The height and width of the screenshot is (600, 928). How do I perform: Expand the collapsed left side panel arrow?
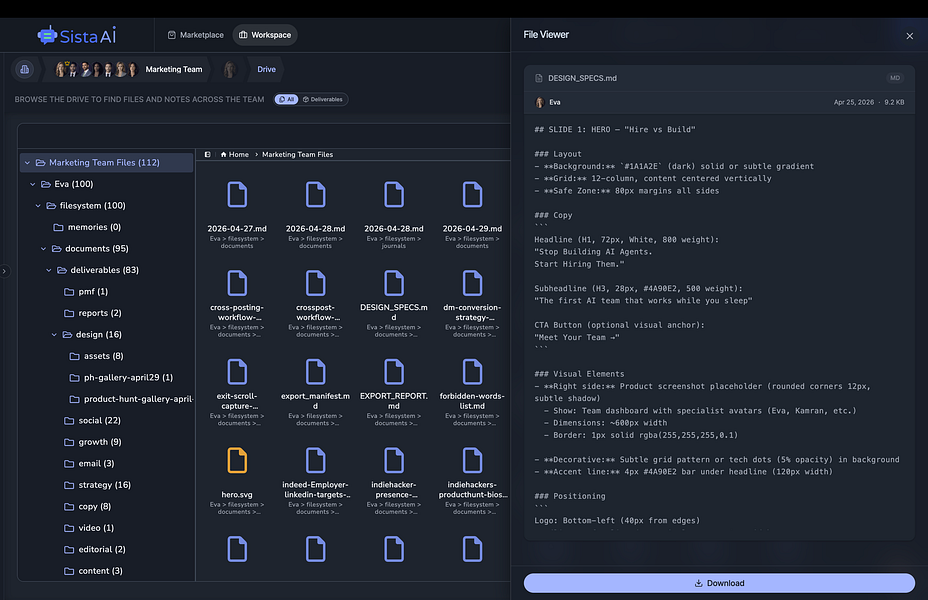(4, 271)
